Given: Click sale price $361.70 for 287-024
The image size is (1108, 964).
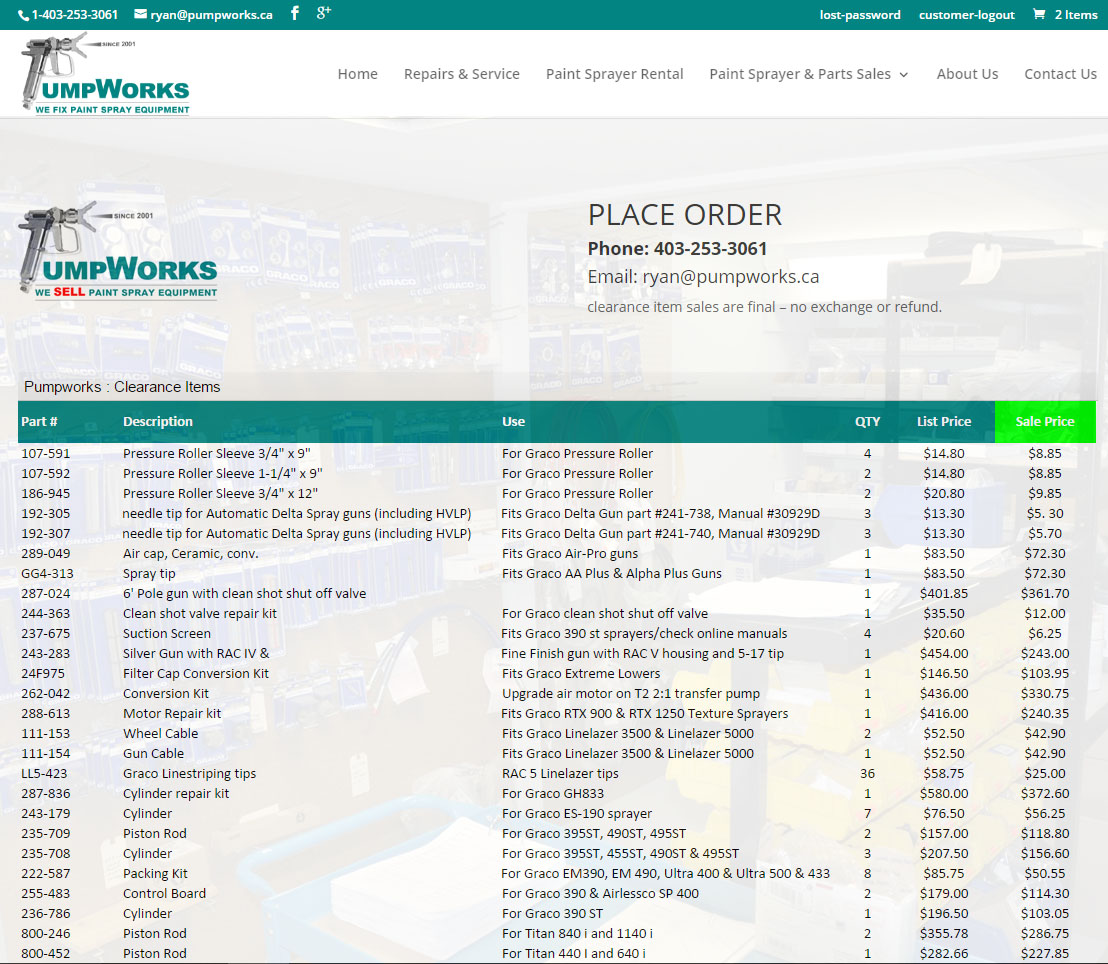Looking at the screenshot, I should click(1044, 594).
